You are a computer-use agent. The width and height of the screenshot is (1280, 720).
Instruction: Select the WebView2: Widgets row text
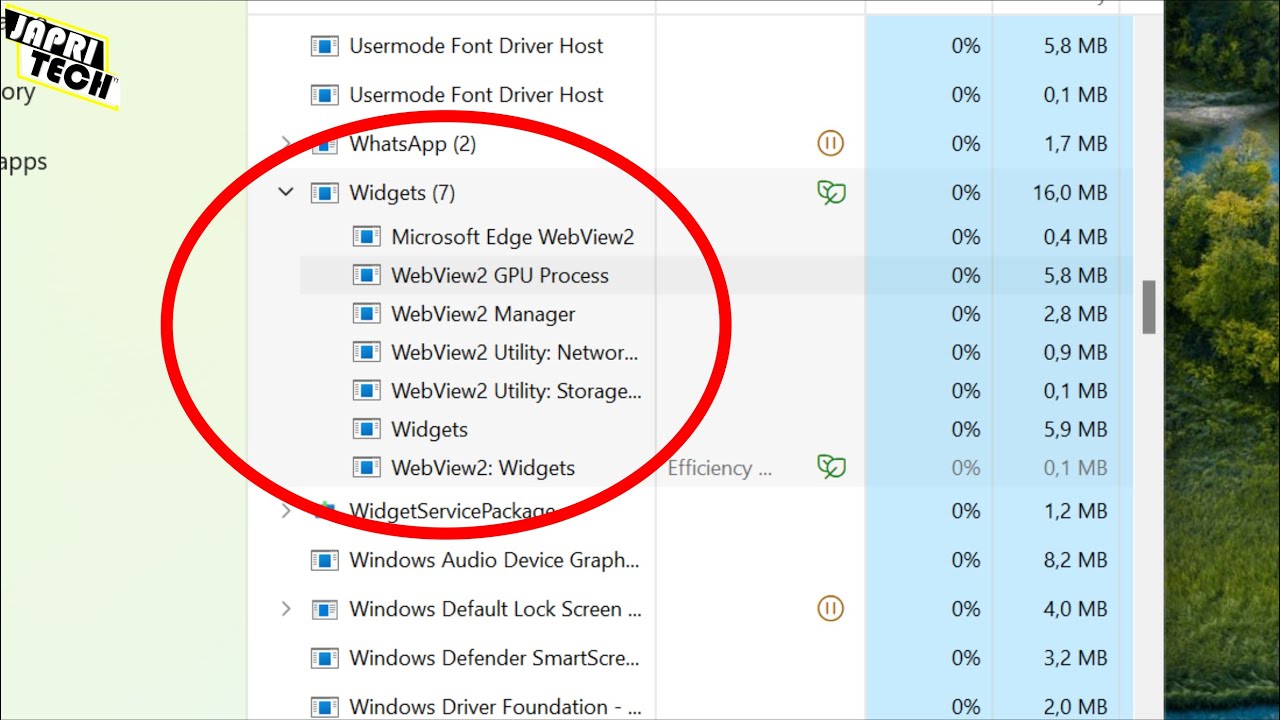[x=483, y=468]
